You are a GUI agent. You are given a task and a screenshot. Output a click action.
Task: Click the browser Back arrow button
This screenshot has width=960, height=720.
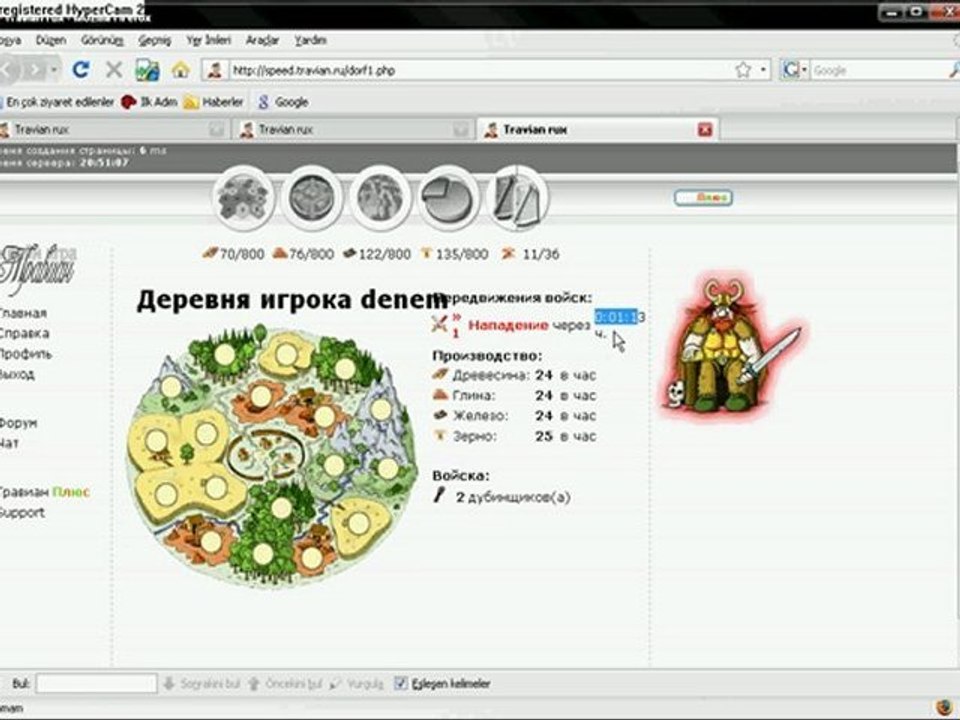point(9,69)
